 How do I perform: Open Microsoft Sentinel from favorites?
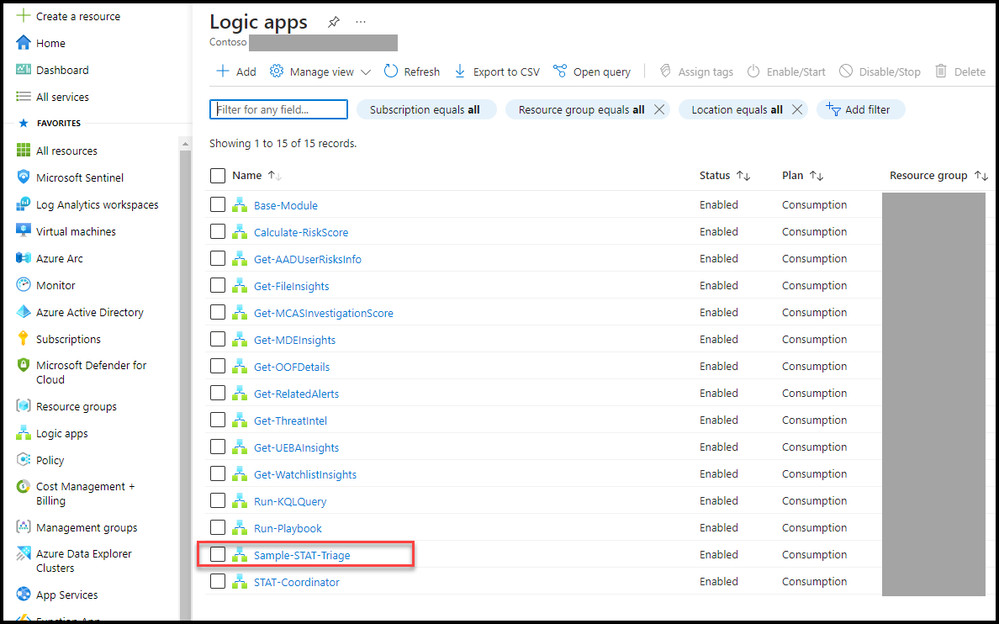pos(80,178)
